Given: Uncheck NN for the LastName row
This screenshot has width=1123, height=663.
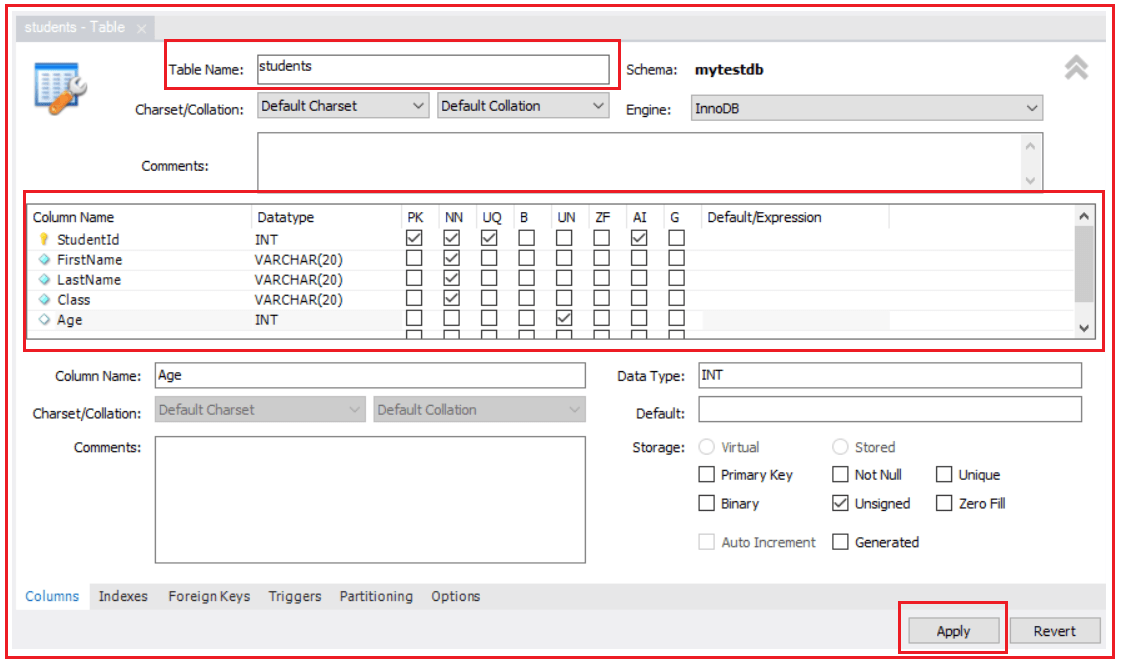Looking at the screenshot, I should pos(451,279).
